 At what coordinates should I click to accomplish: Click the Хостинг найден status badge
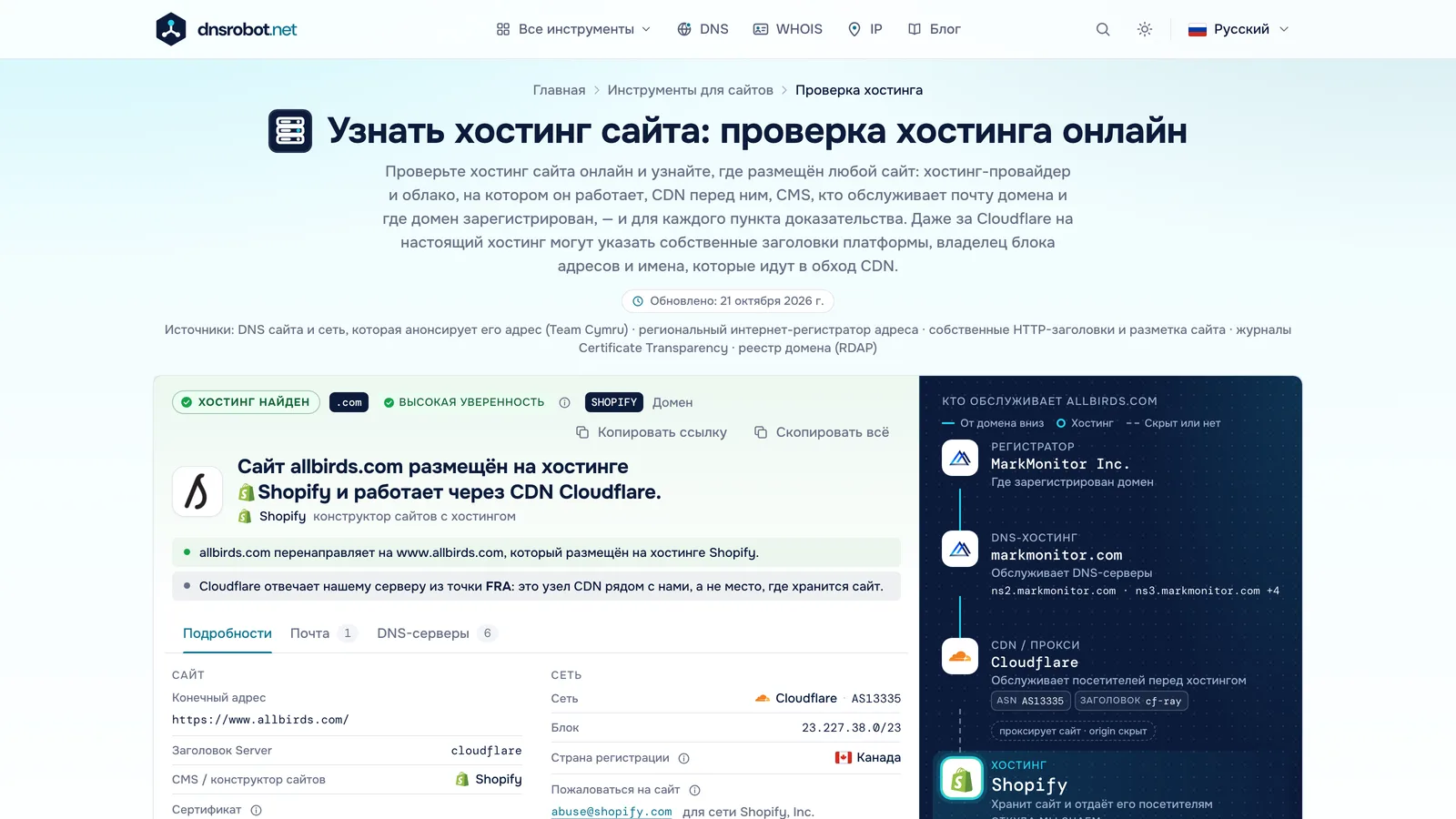click(246, 402)
